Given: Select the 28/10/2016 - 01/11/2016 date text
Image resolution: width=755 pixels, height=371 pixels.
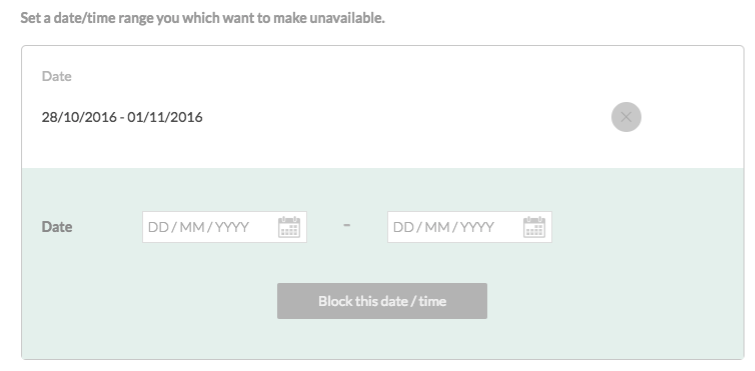Looking at the screenshot, I should coord(122,117).
